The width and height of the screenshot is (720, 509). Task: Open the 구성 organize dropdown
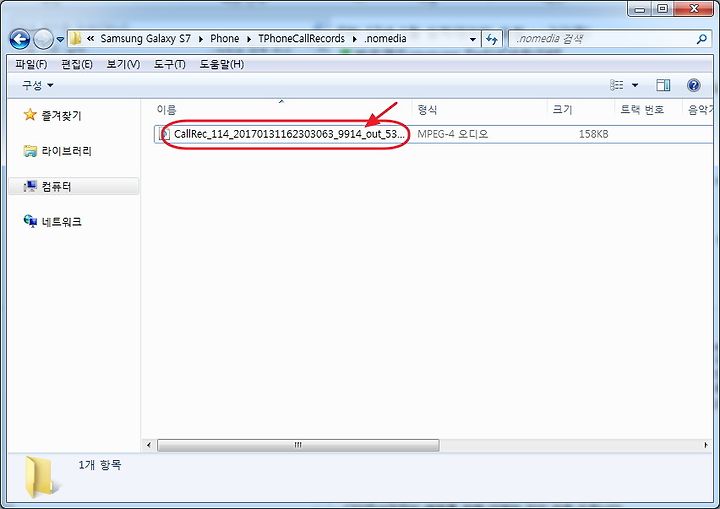38,85
